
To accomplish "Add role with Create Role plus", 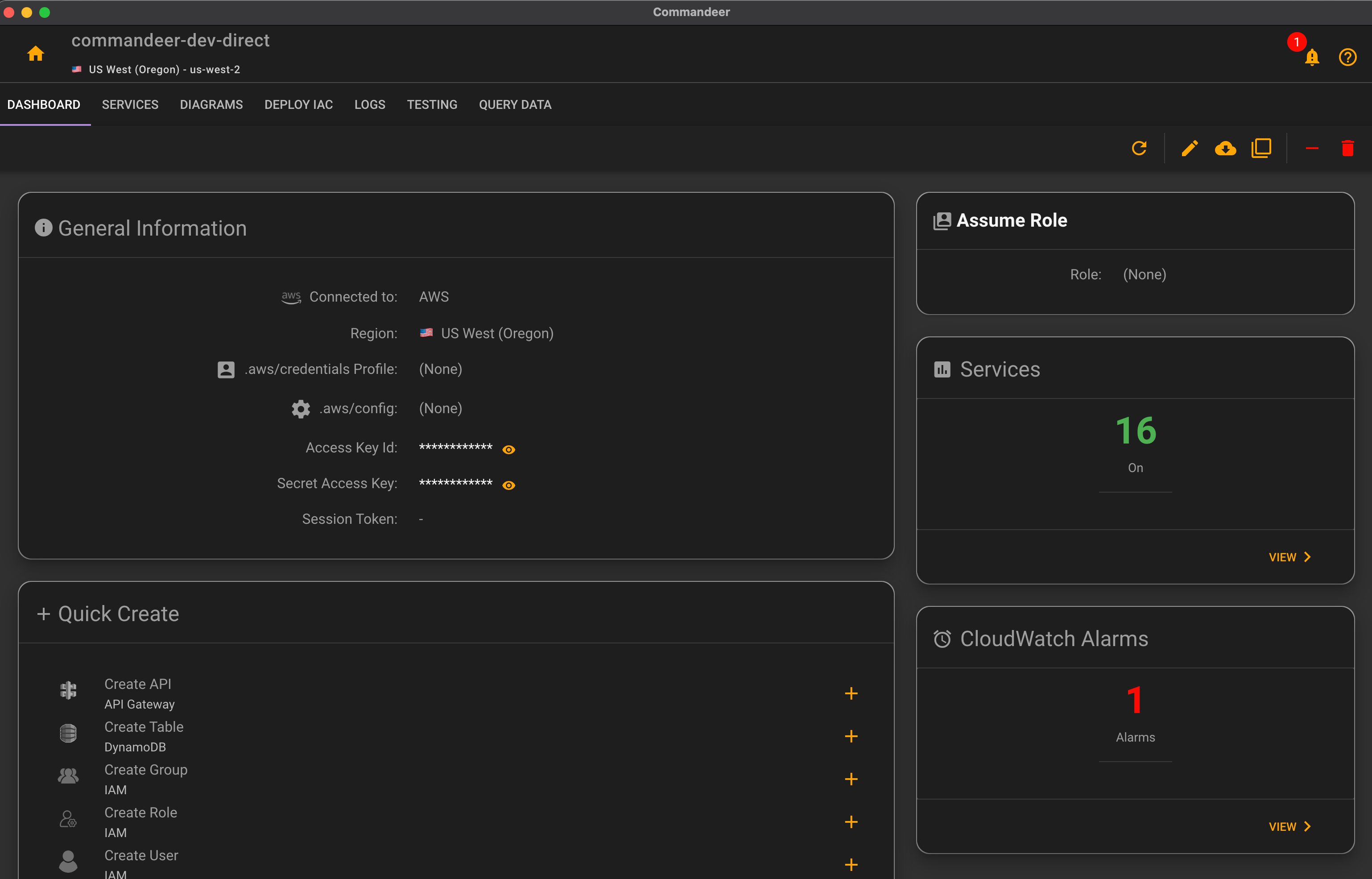I will [851, 822].
